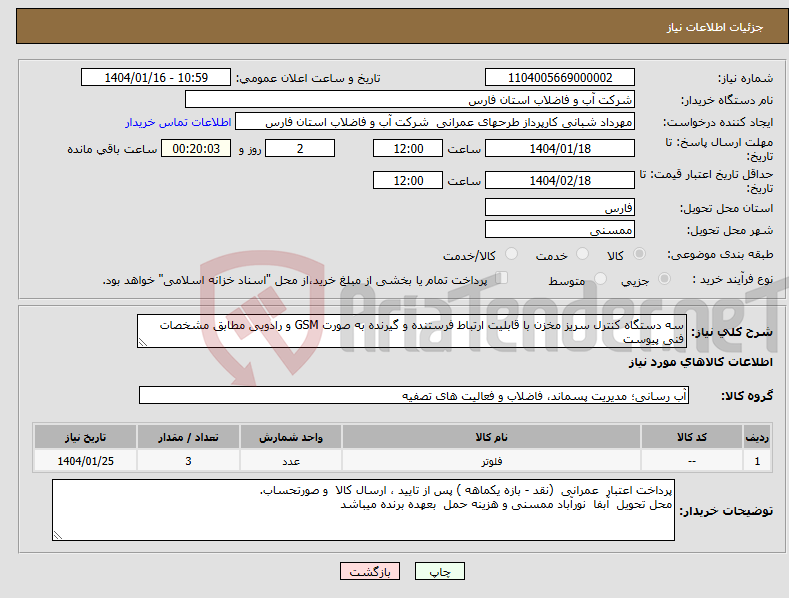789x598 pixels.
Task: Select the کالا/خدمت radio button
Action: [x=511, y=254]
